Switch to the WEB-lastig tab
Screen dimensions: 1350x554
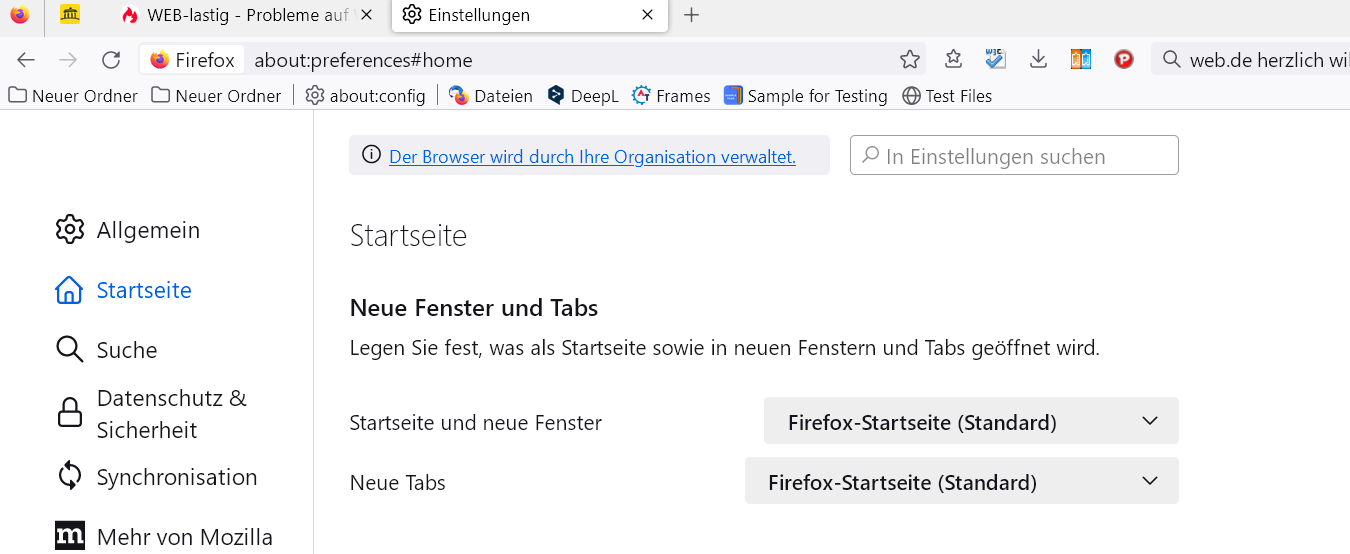(x=245, y=15)
